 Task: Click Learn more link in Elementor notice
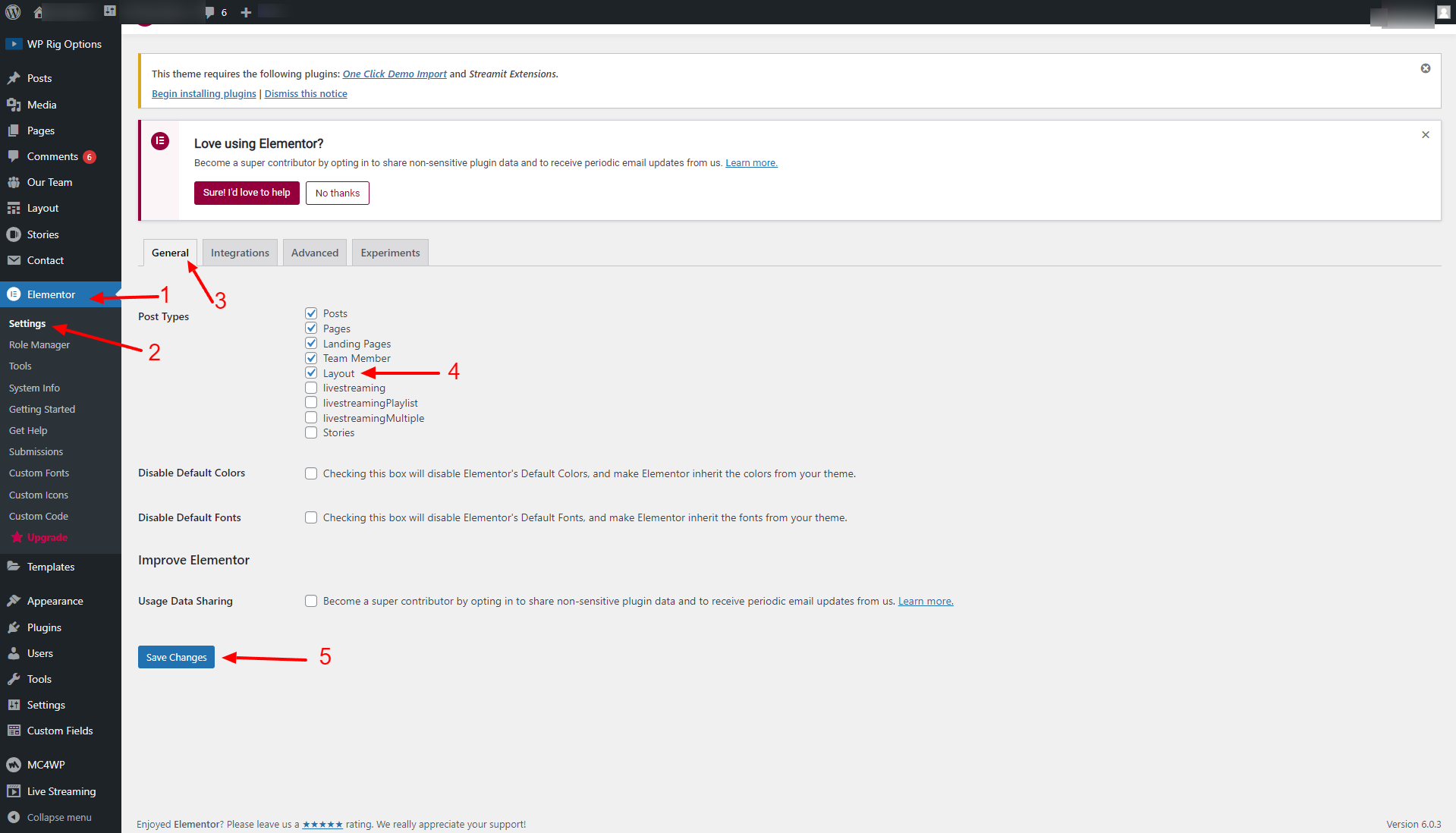point(751,162)
